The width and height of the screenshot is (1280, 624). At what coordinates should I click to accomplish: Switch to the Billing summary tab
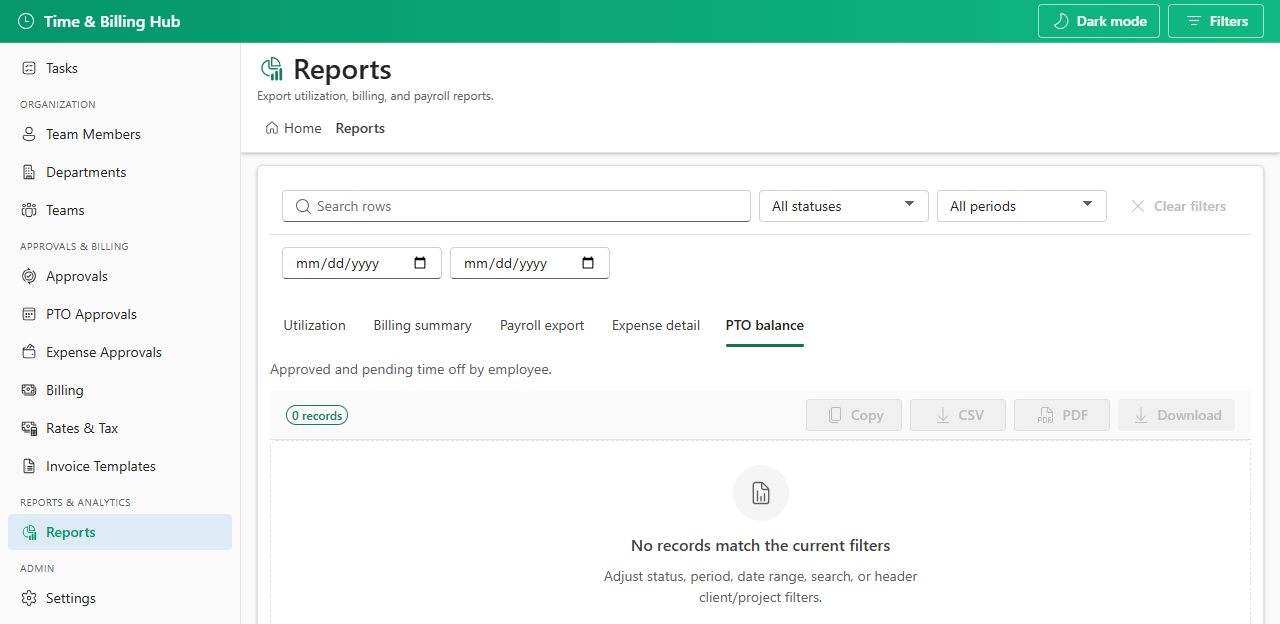coord(422,325)
